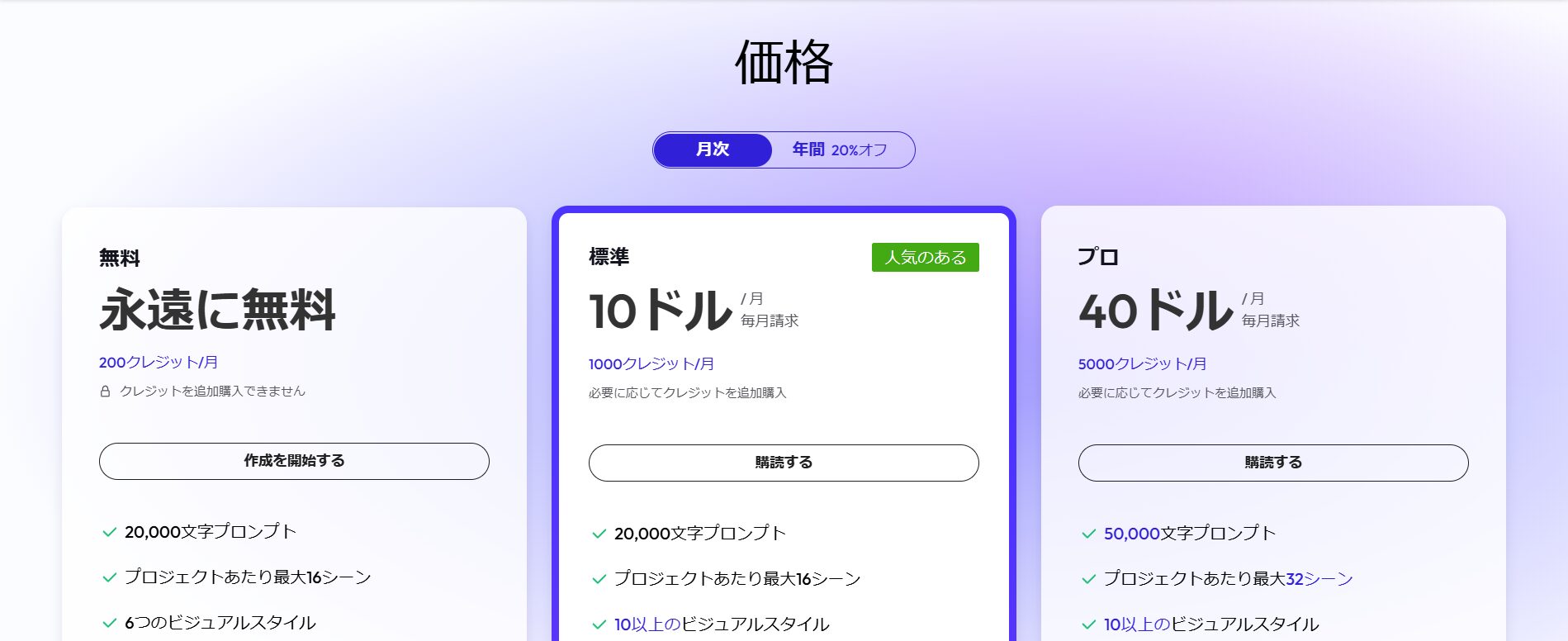Click checkmark beside free plan 最大16シーン
Screen dimensions: 1568x641
[109, 577]
